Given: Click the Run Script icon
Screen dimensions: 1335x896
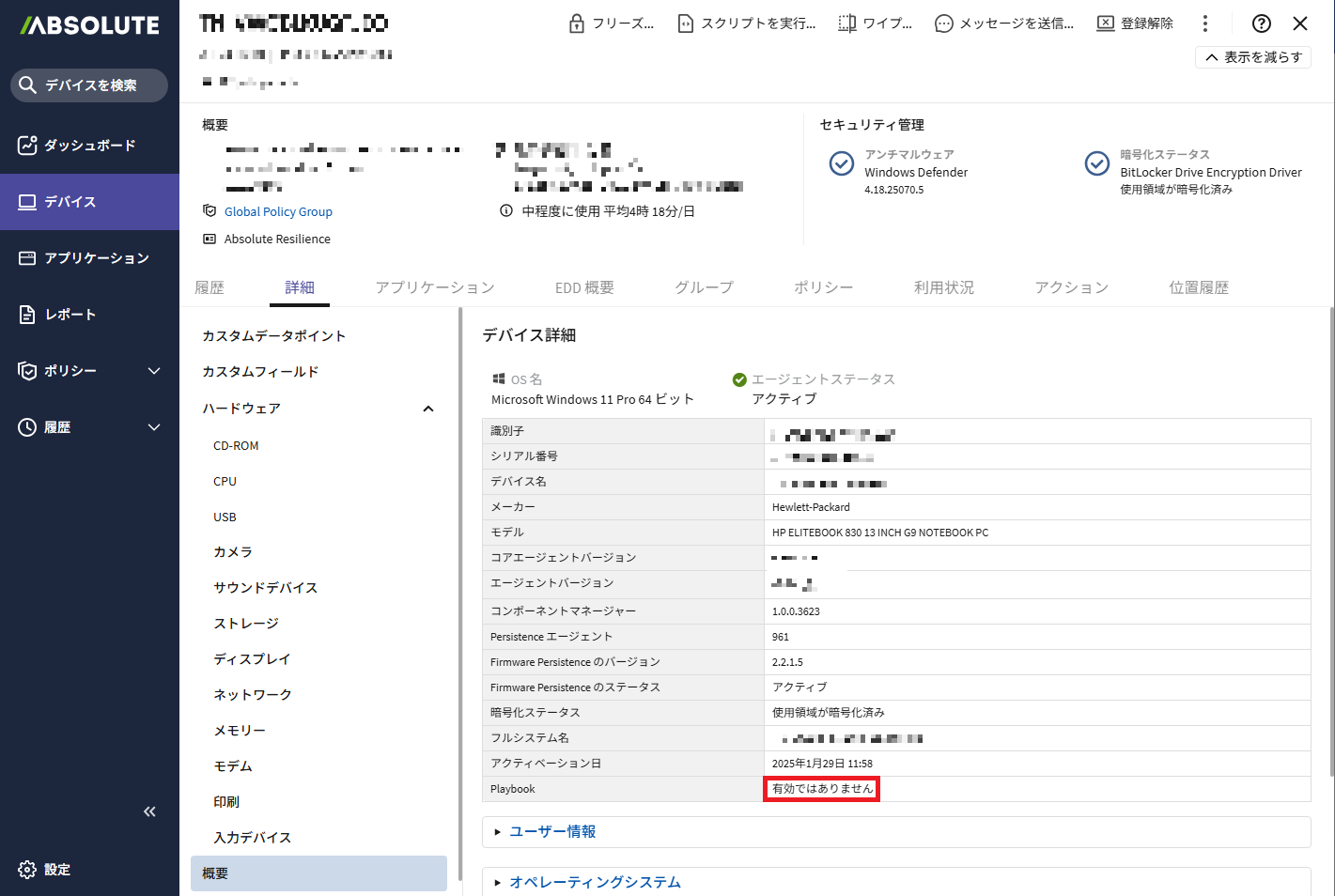Looking at the screenshot, I should (686, 23).
